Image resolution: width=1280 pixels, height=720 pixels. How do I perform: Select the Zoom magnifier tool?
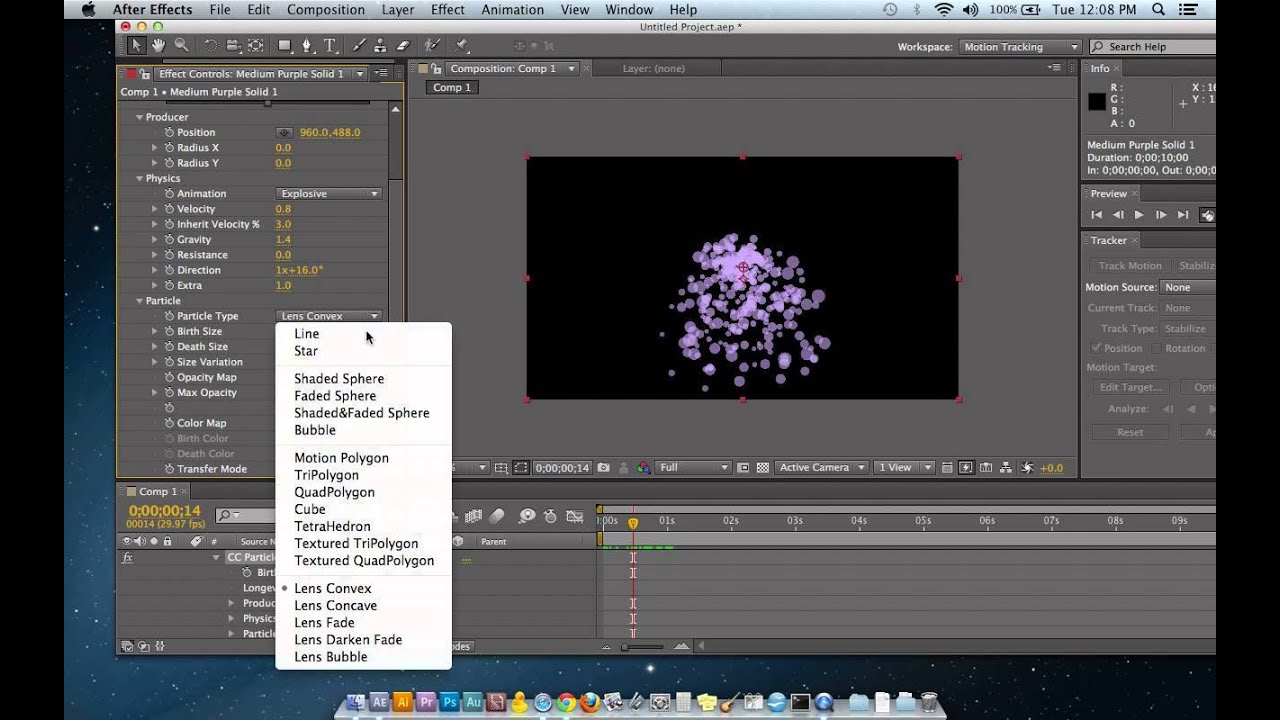click(x=181, y=46)
